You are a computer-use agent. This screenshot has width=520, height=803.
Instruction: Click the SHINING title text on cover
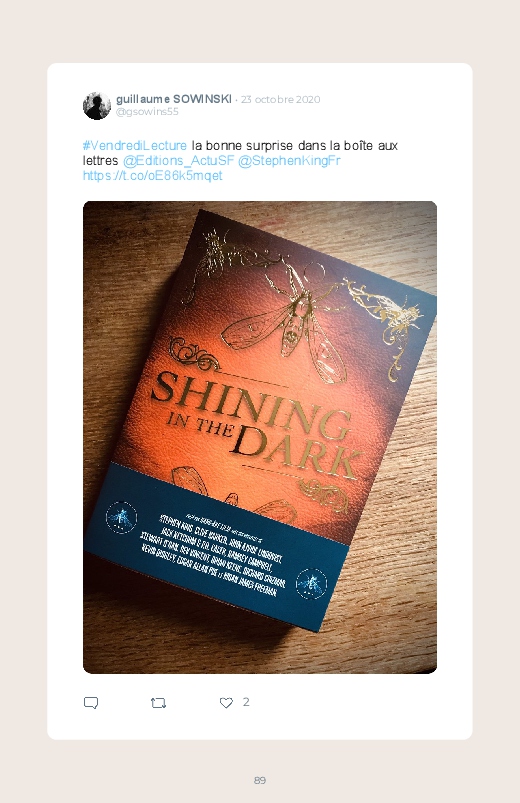pyautogui.click(x=250, y=406)
